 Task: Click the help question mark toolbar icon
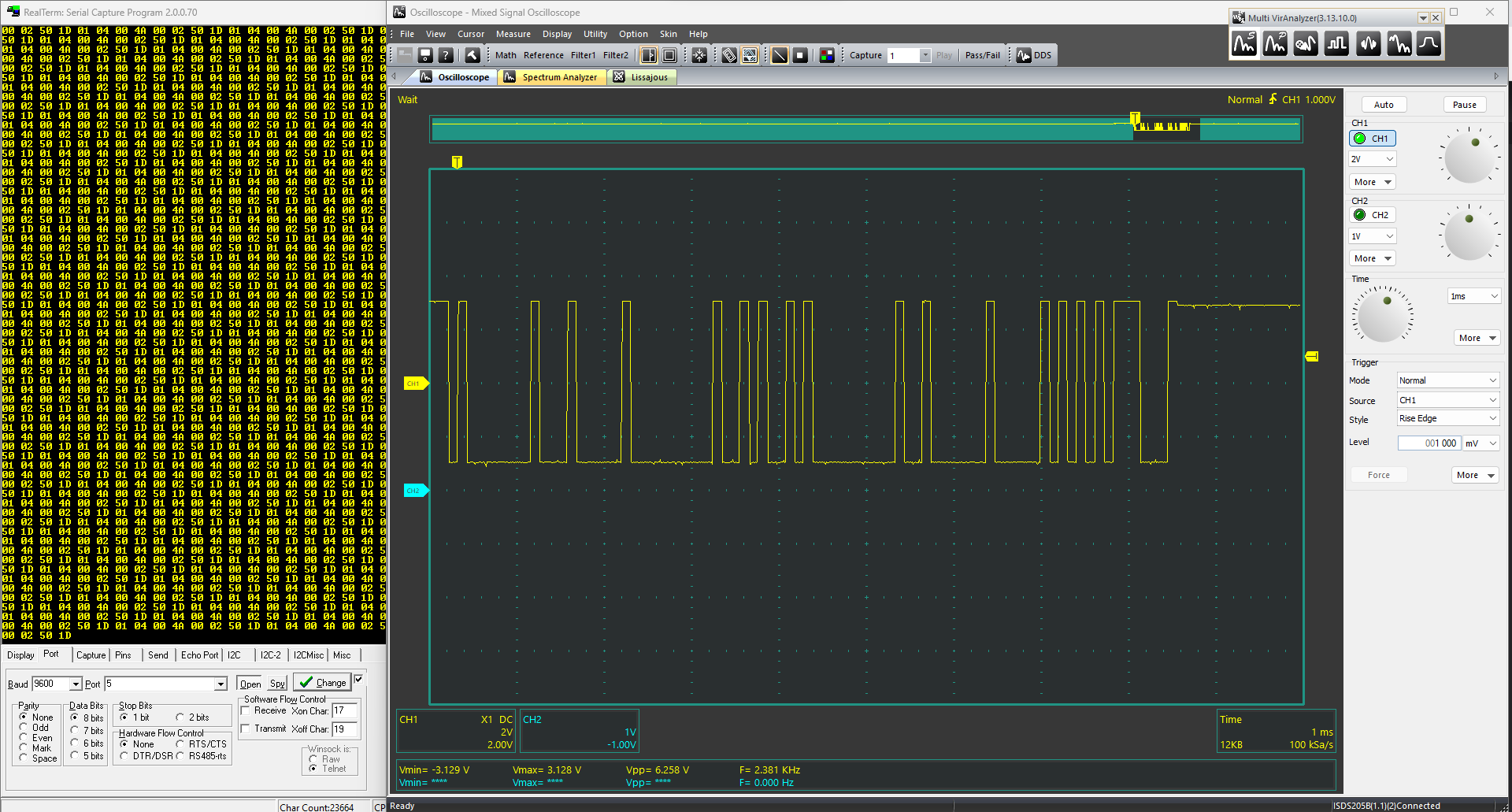point(446,55)
